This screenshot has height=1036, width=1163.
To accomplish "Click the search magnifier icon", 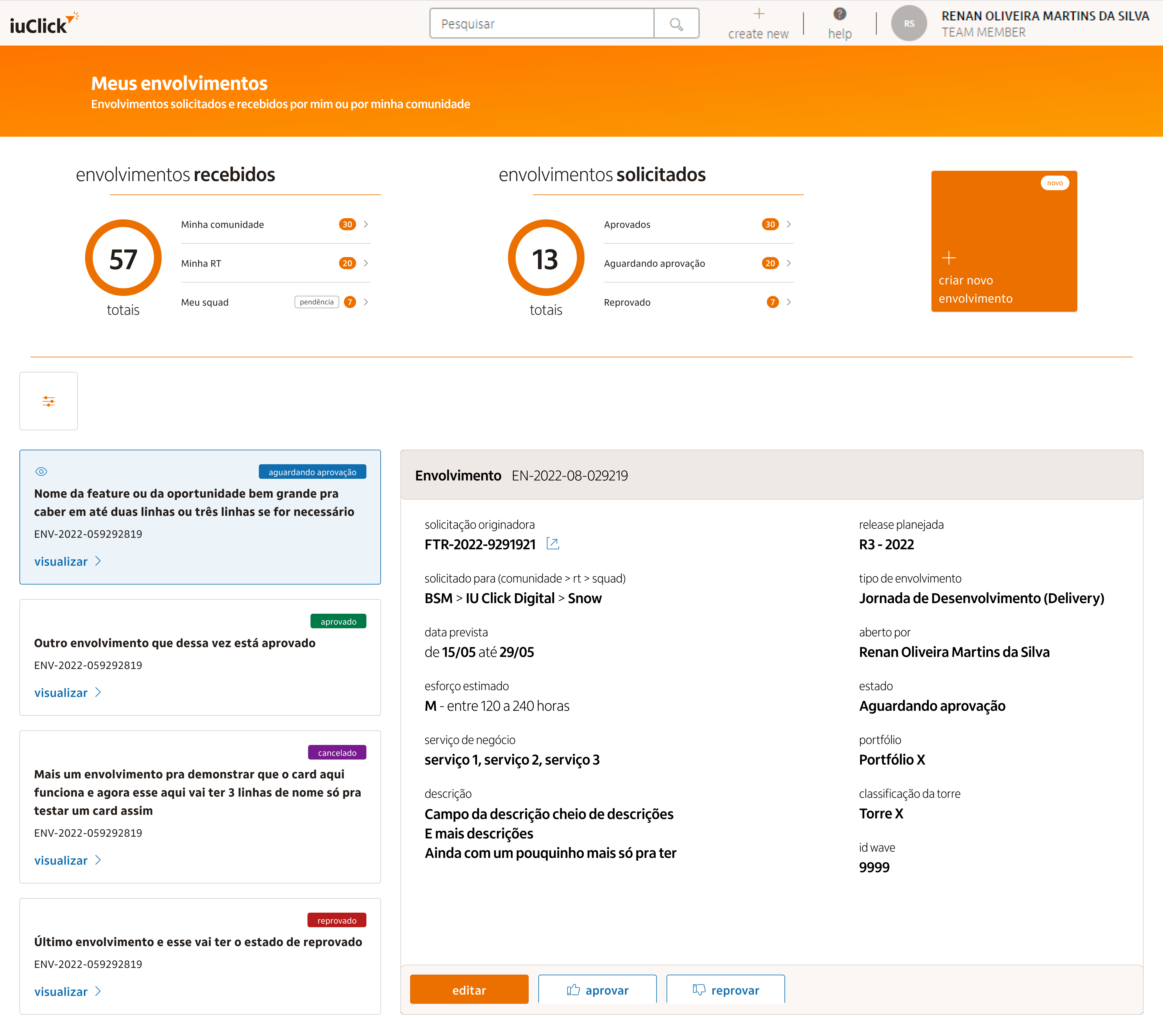I will (x=676, y=24).
